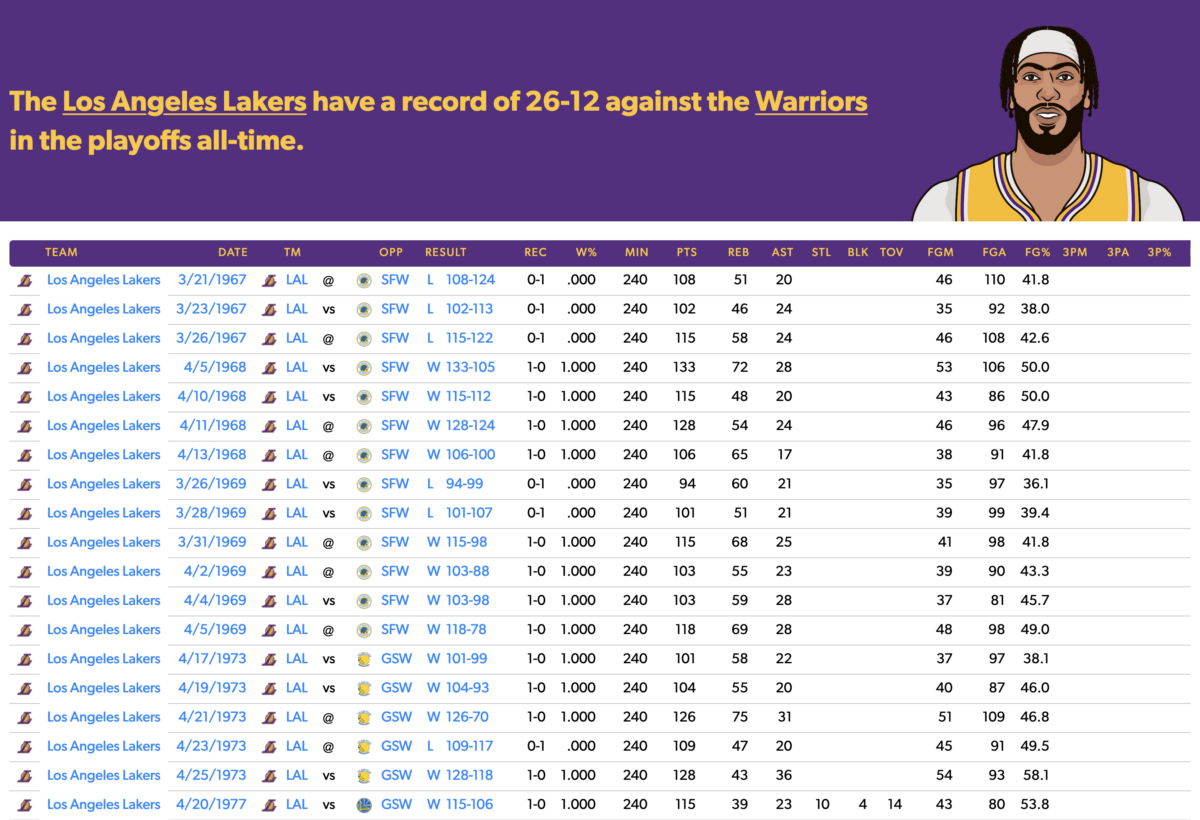Click SFW logo on 3/28/1969 row

[x=364, y=513]
